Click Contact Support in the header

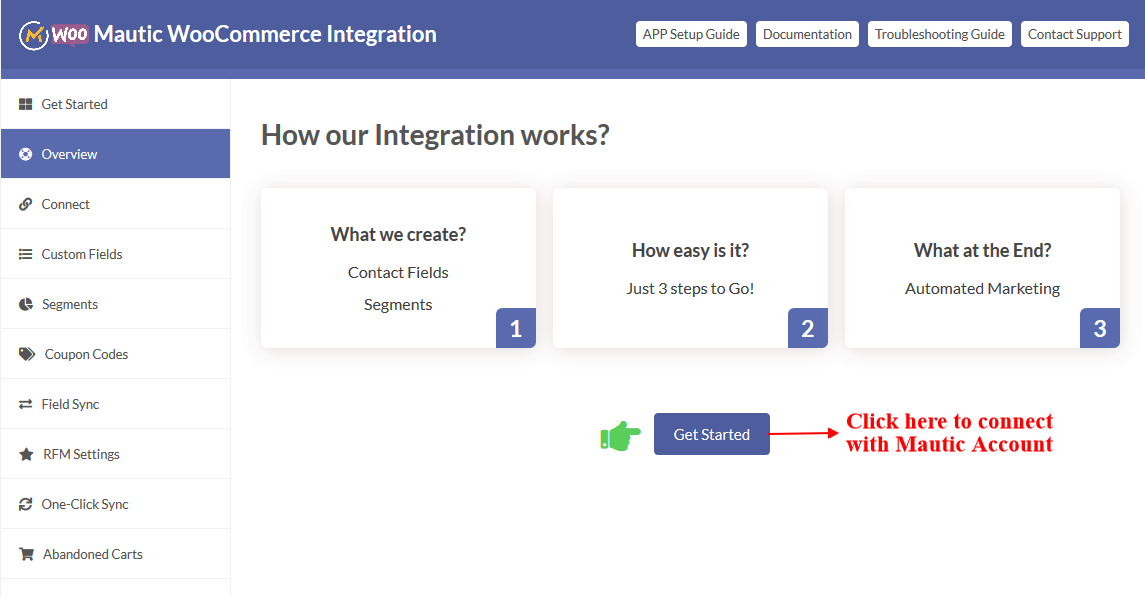pos(1074,33)
